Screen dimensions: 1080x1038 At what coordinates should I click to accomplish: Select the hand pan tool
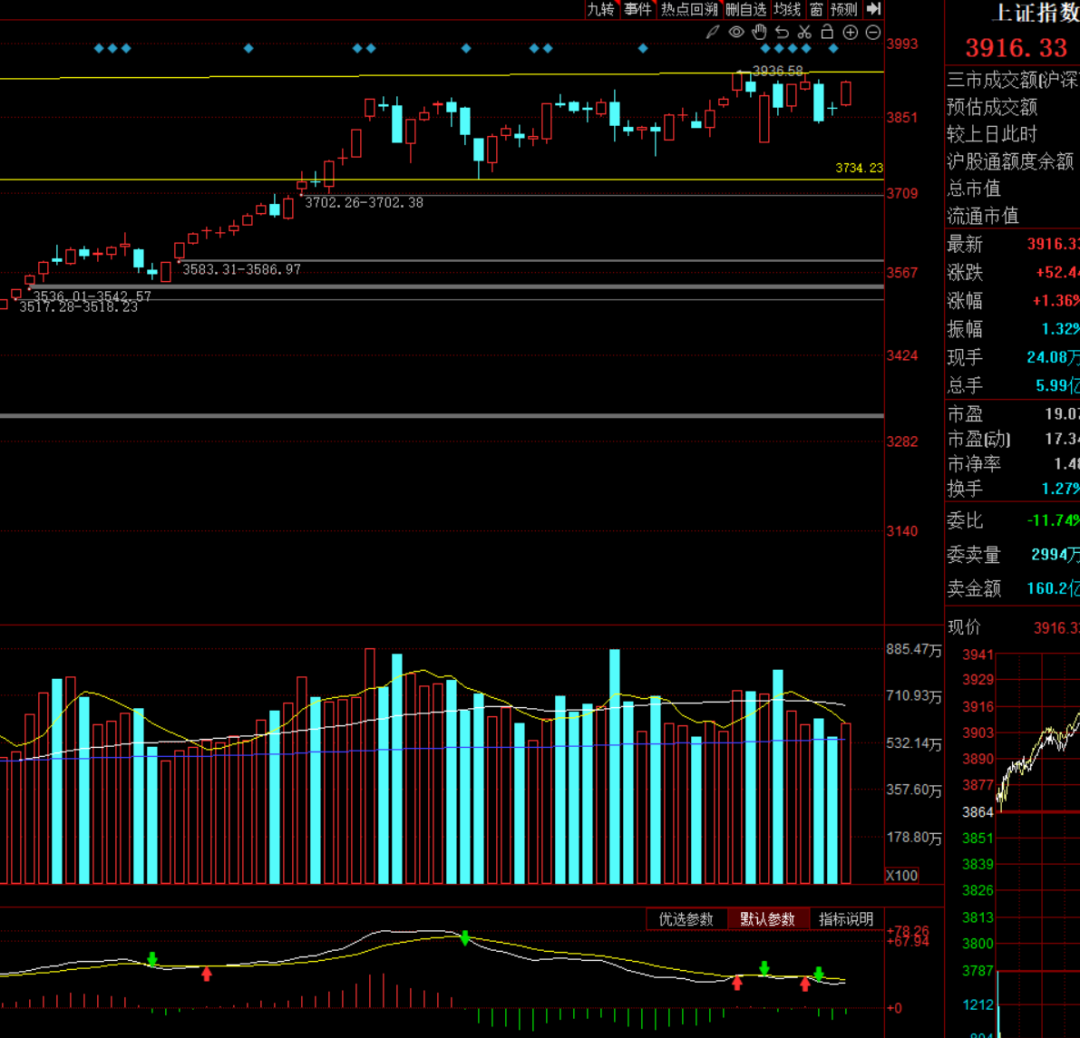tap(759, 32)
